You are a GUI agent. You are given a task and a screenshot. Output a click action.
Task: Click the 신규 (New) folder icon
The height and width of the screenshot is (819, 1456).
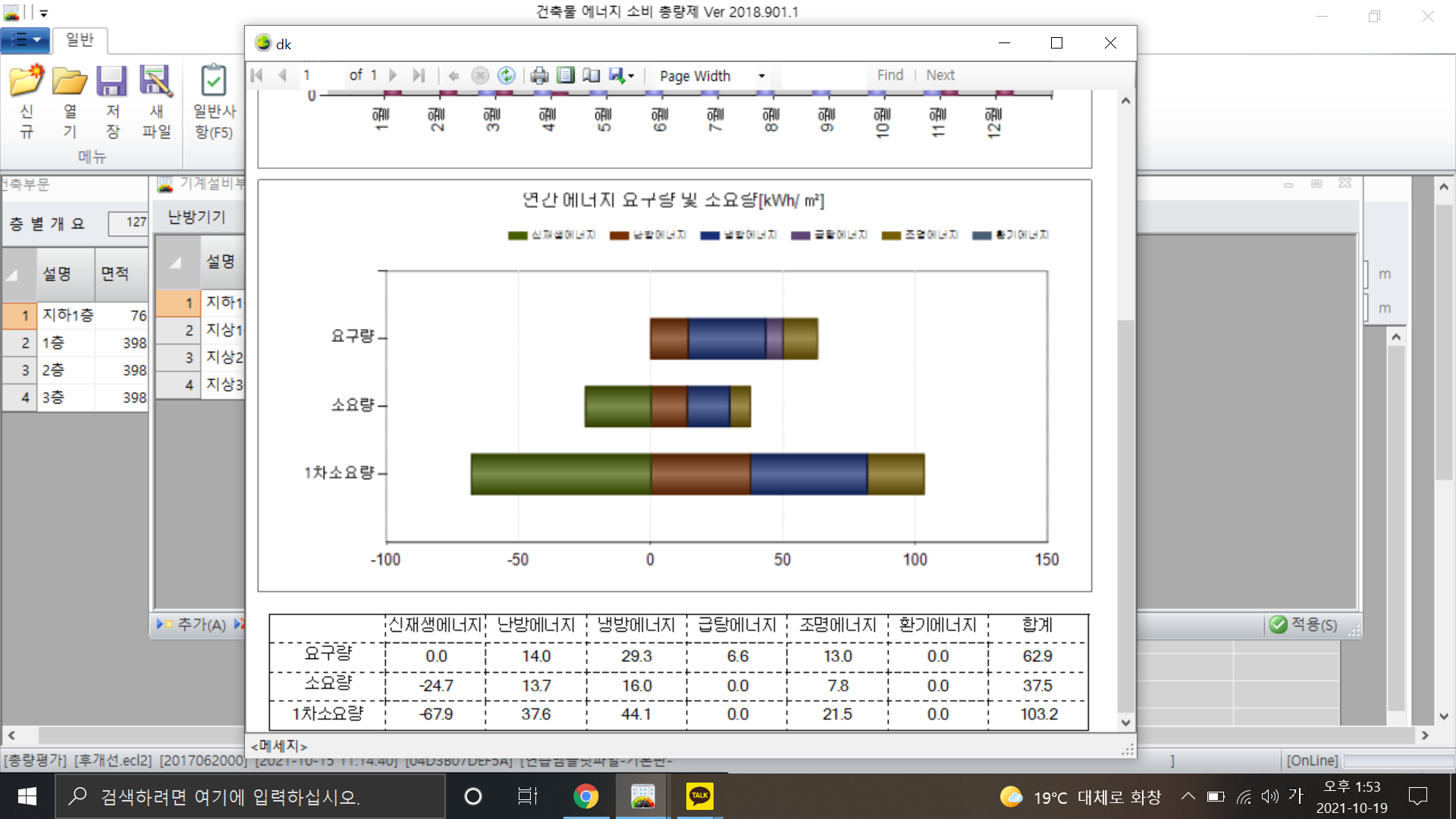tap(27, 82)
